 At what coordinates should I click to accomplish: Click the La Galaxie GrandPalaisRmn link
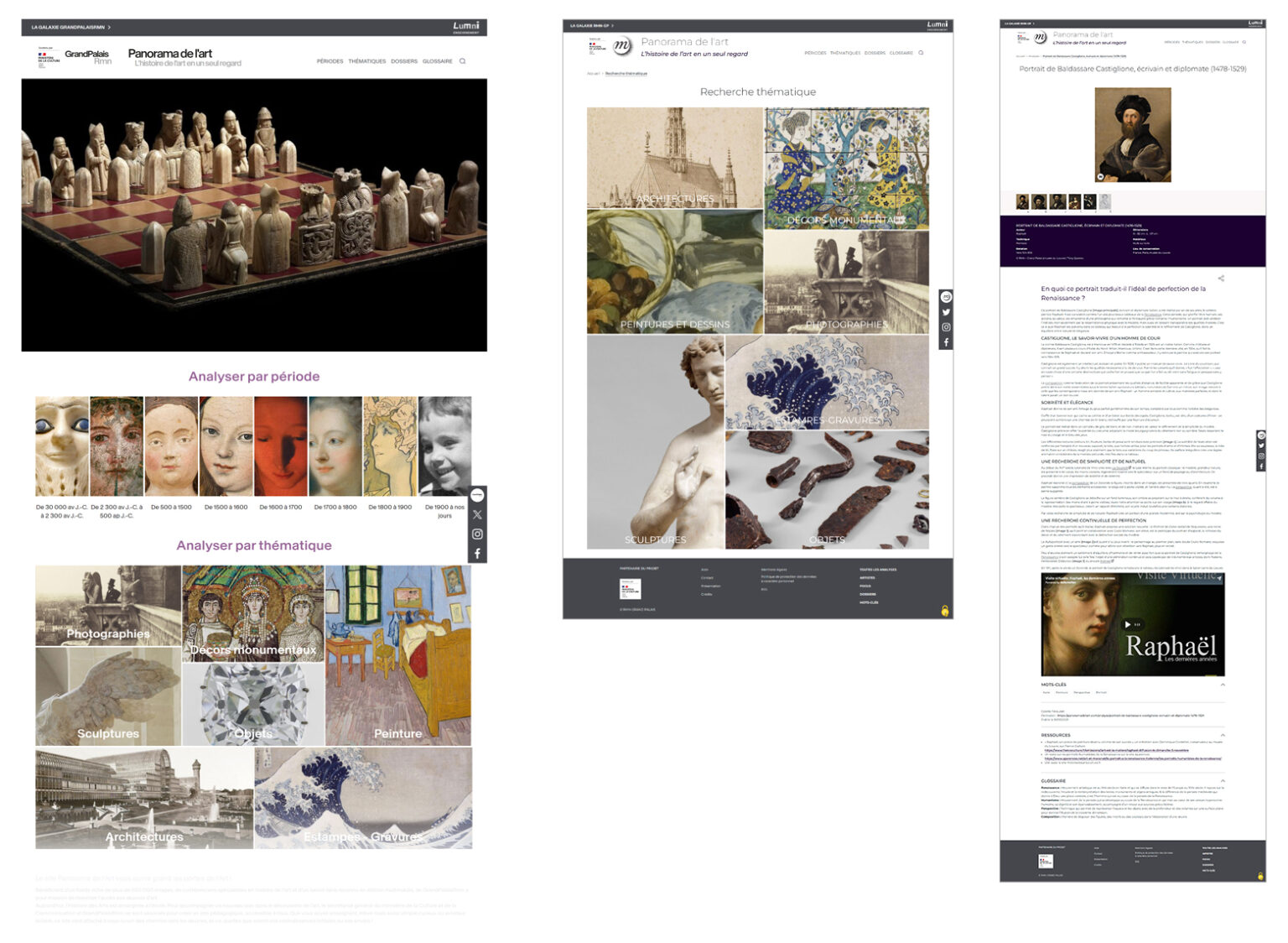[x=70, y=28]
